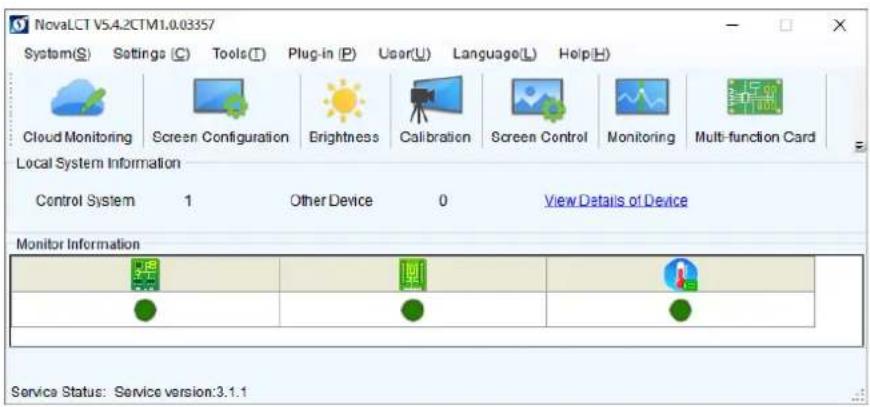
Task: Click the NovaLCT title bar app icon
Action: 19,25
